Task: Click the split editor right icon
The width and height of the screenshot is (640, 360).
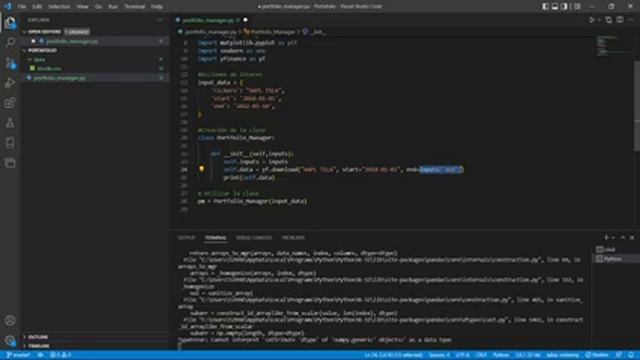Action: 620,20
